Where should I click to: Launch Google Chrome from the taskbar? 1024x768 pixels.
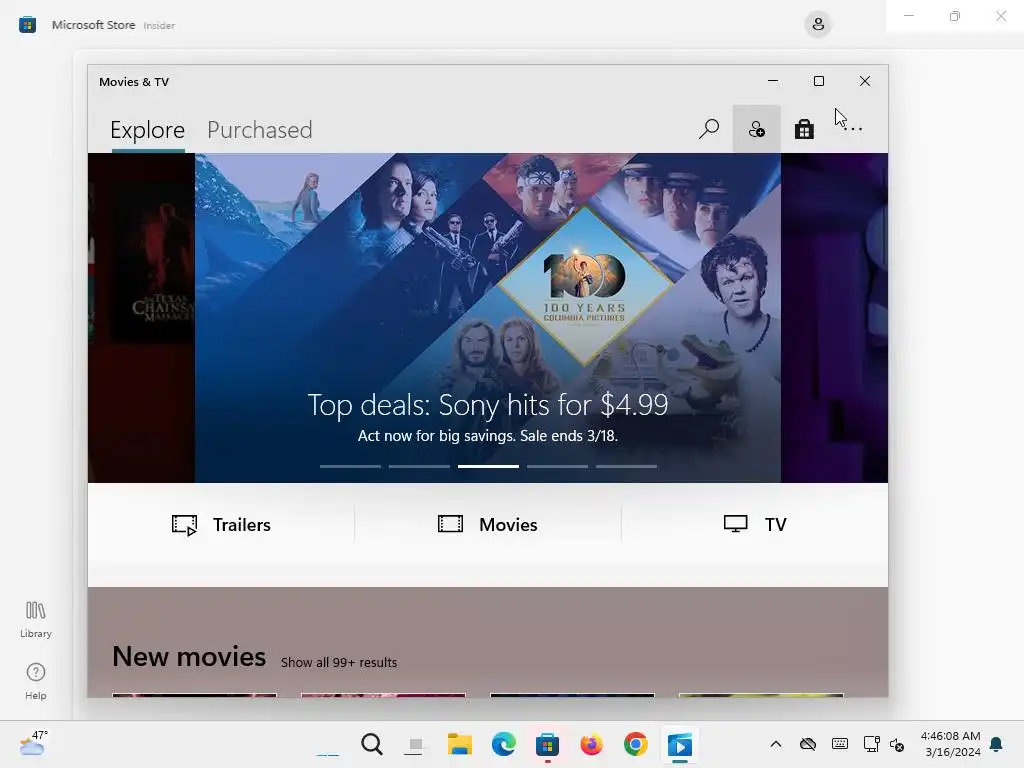pyautogui.click(x=635, y=744)
